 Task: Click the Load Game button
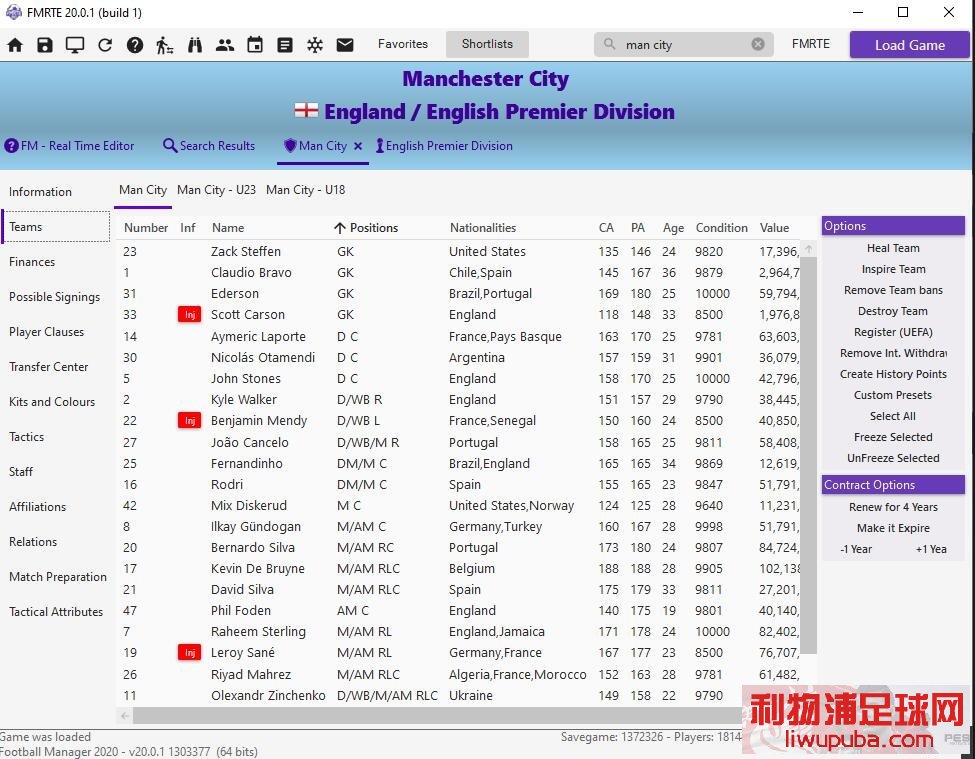[910, 45]
